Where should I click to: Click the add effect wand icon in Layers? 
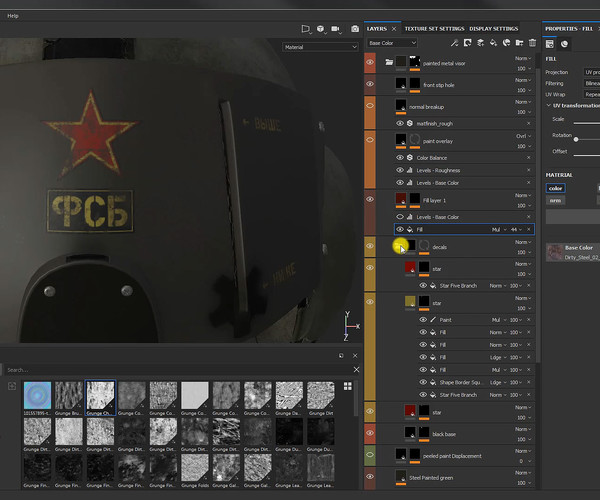[x=455, y=43]
